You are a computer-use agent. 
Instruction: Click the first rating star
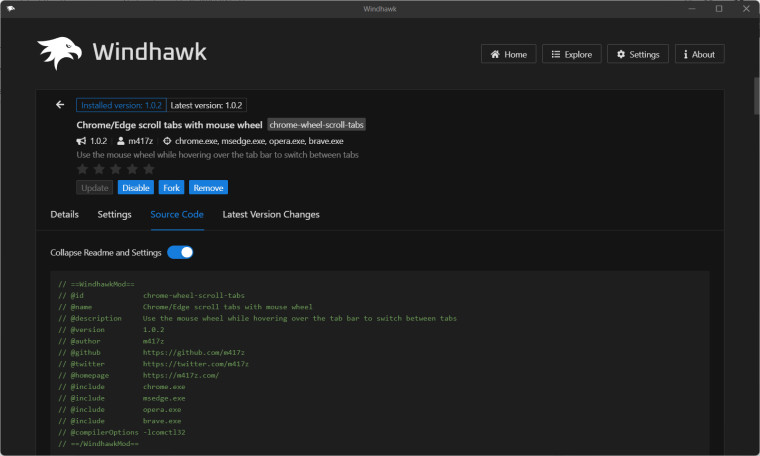[x=83, y=169]
